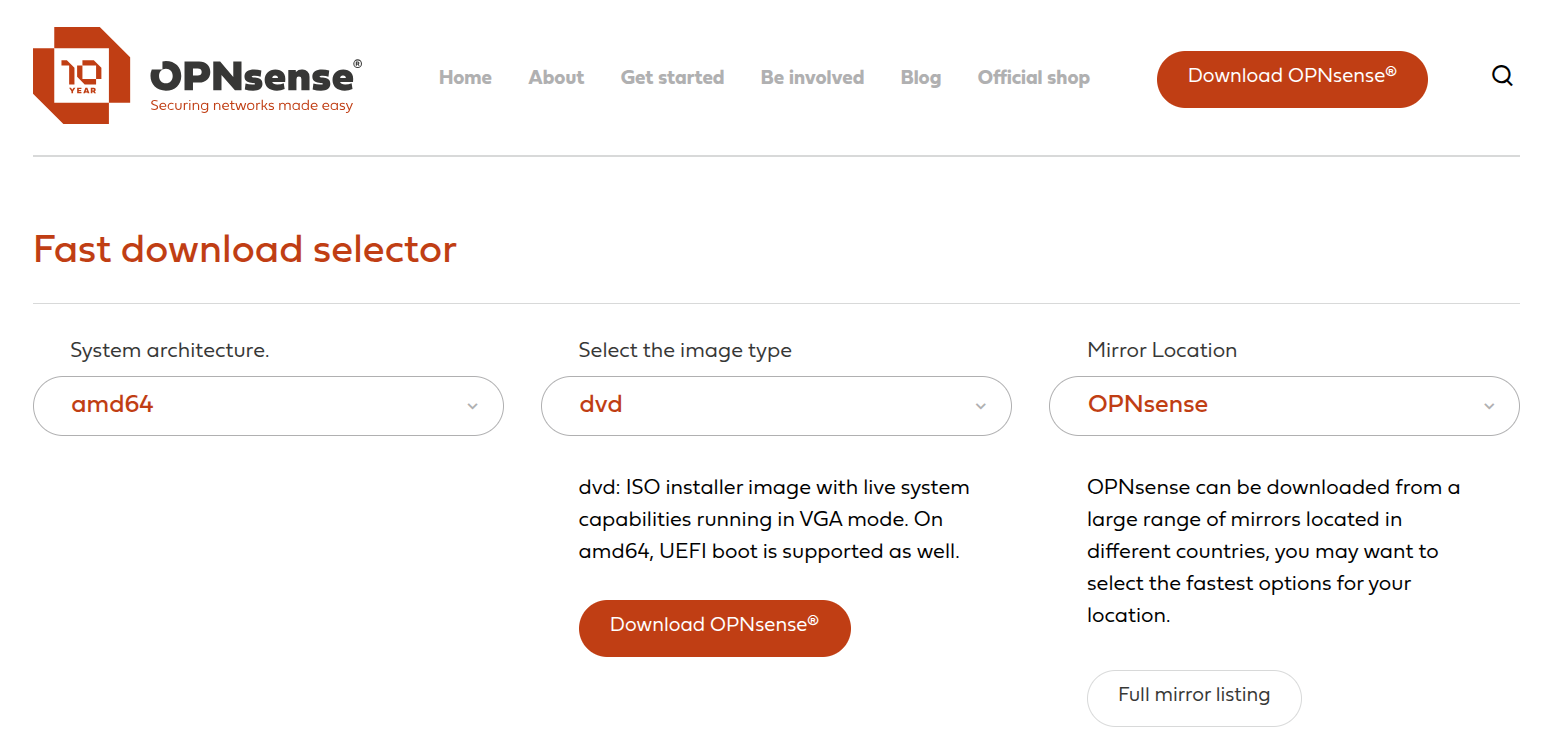
Task: Expand the System architecture amd64 dropdown
Action: (x=268, y=406)
